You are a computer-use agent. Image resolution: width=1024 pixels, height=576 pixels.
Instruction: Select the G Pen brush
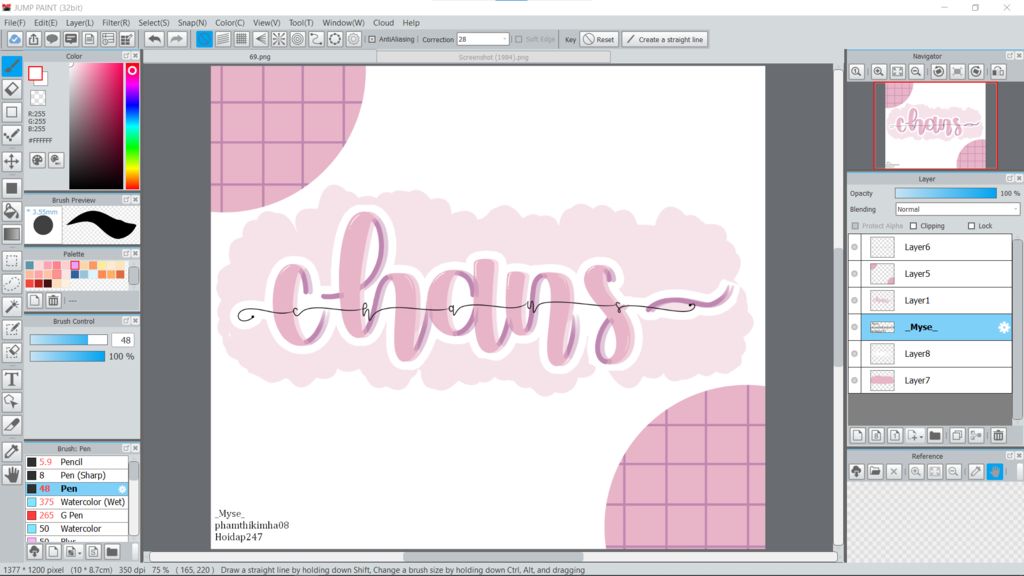[x=77, y=515]
